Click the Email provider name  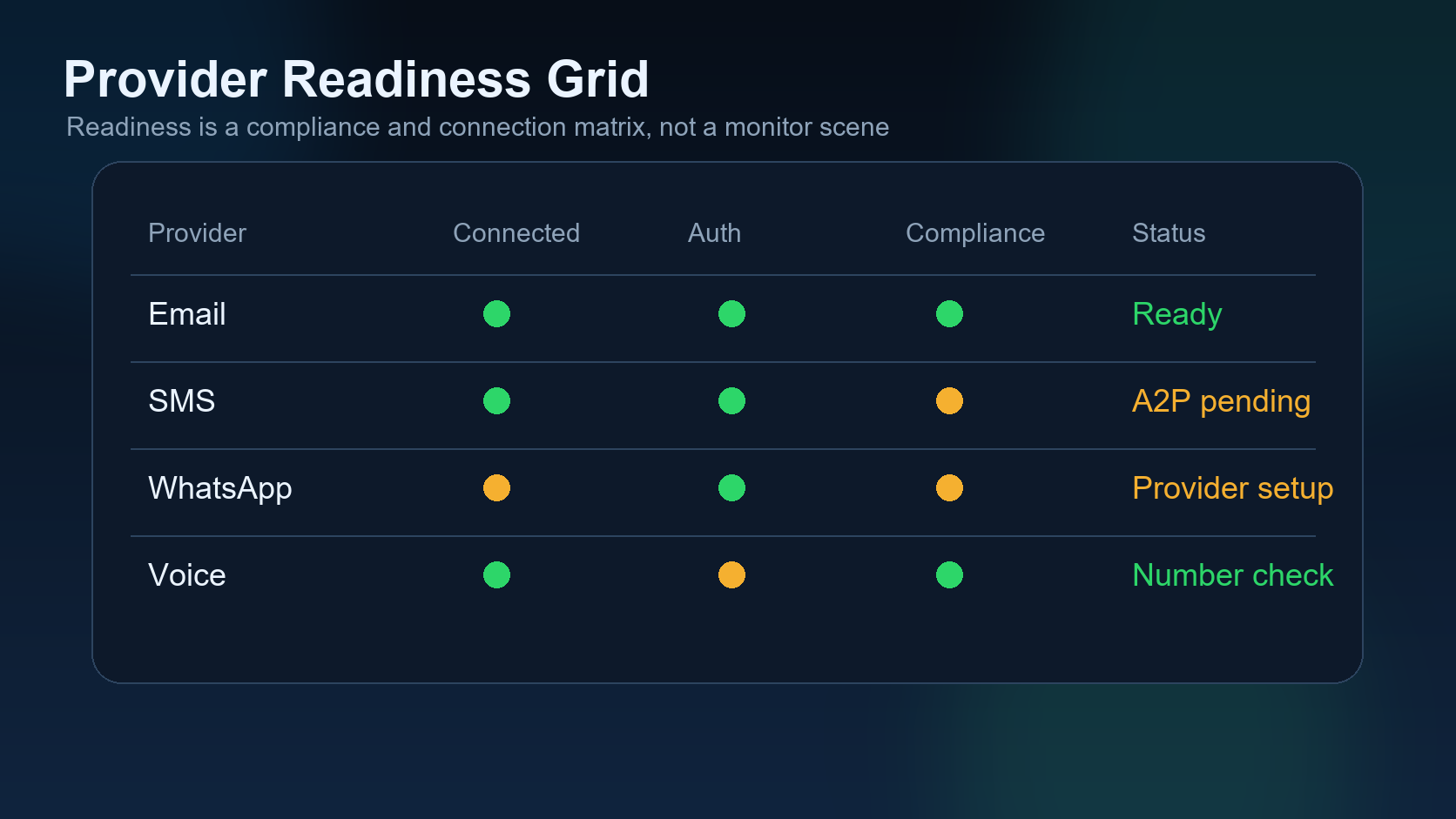coord(187,314)
